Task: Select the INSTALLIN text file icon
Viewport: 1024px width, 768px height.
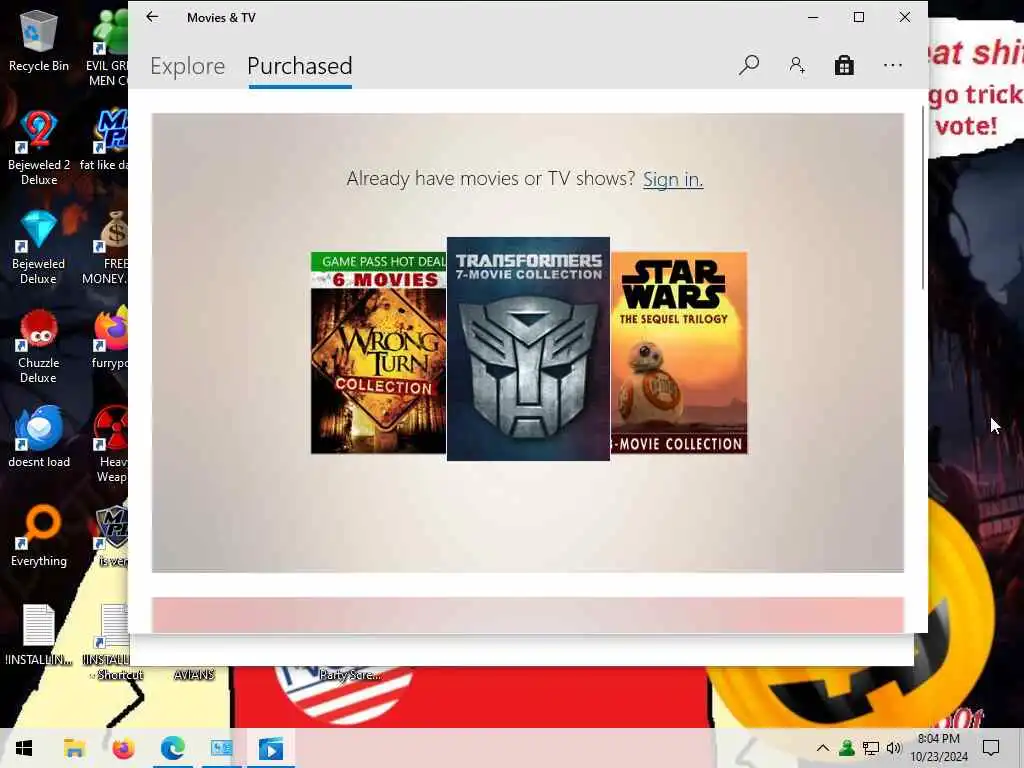Action: click(x=39, y=635)
